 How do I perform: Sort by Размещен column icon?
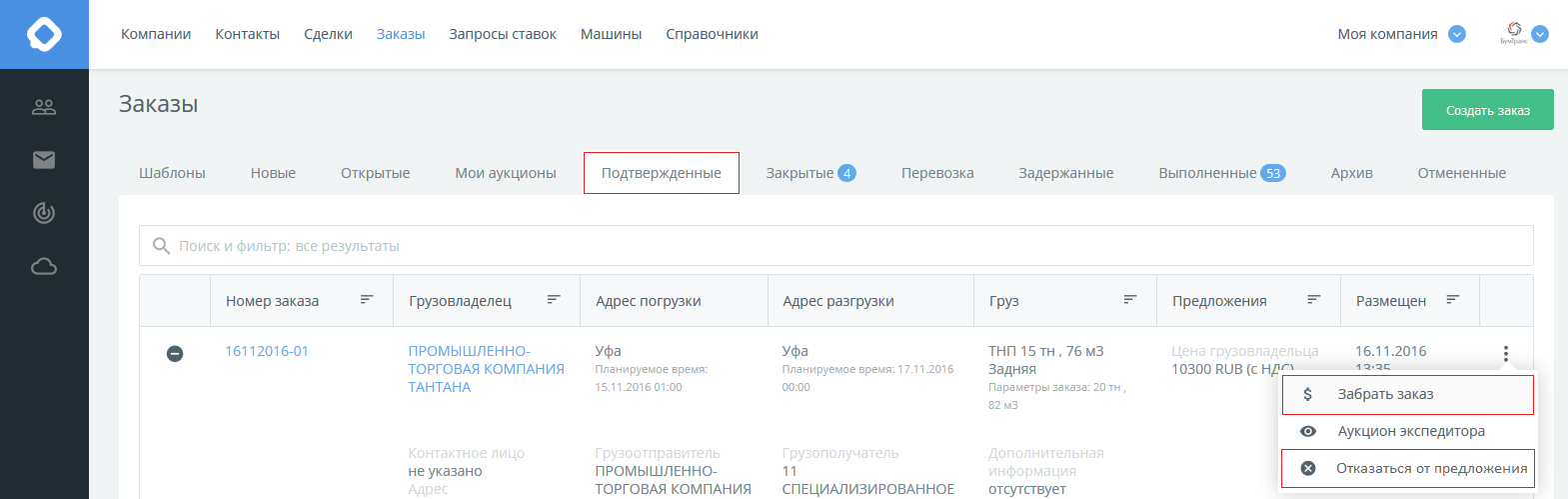pyautogui.click(x=1453, y=299)
